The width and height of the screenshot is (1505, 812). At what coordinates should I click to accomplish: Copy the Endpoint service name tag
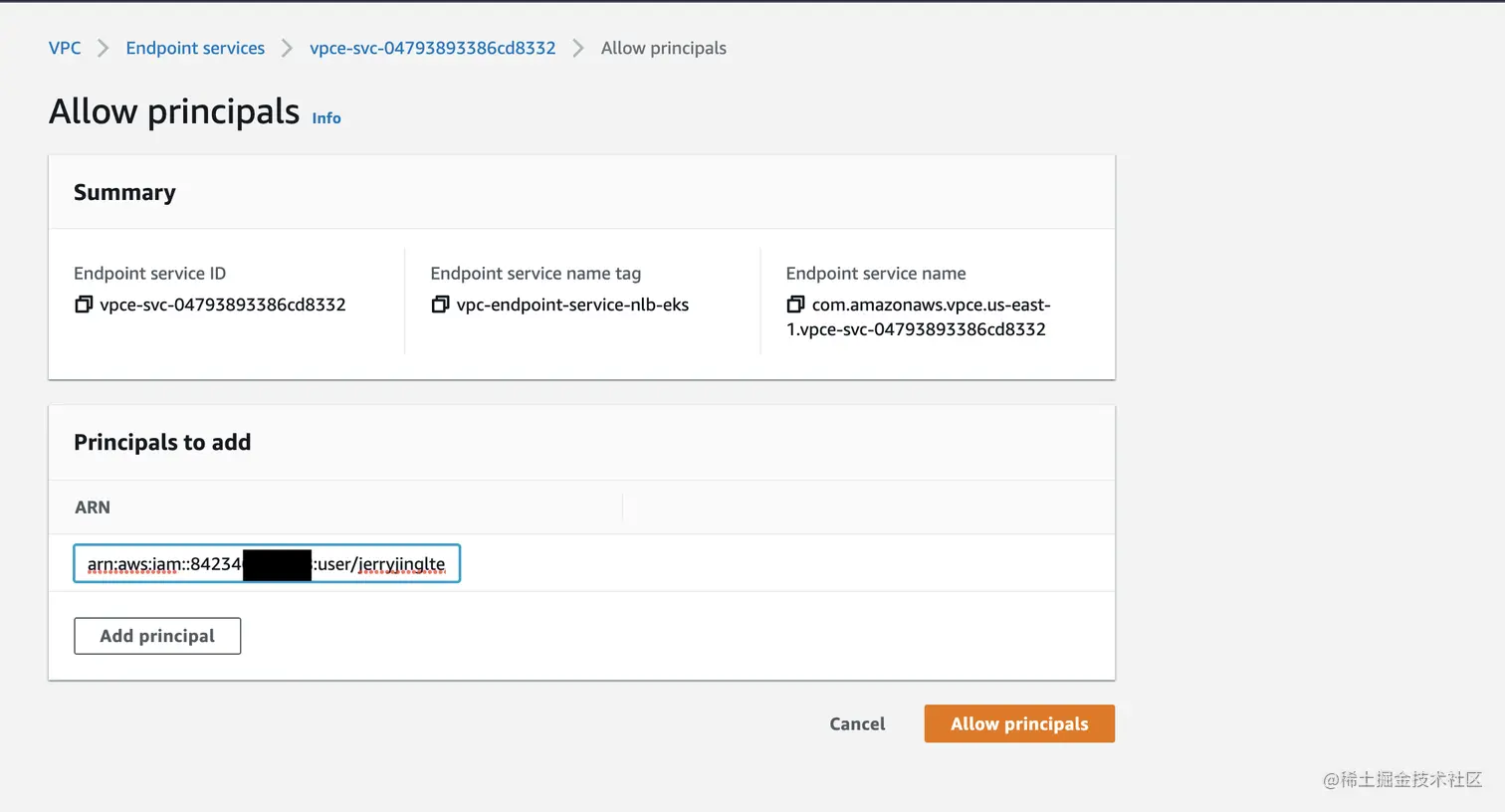tap(440, 304)
